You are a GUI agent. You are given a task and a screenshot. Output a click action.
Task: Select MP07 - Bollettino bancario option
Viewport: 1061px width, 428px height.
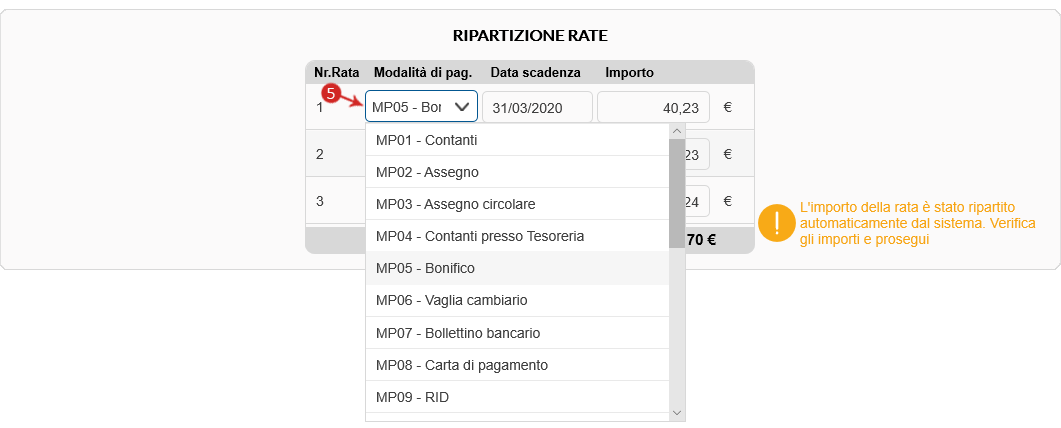tap(518, 333)
